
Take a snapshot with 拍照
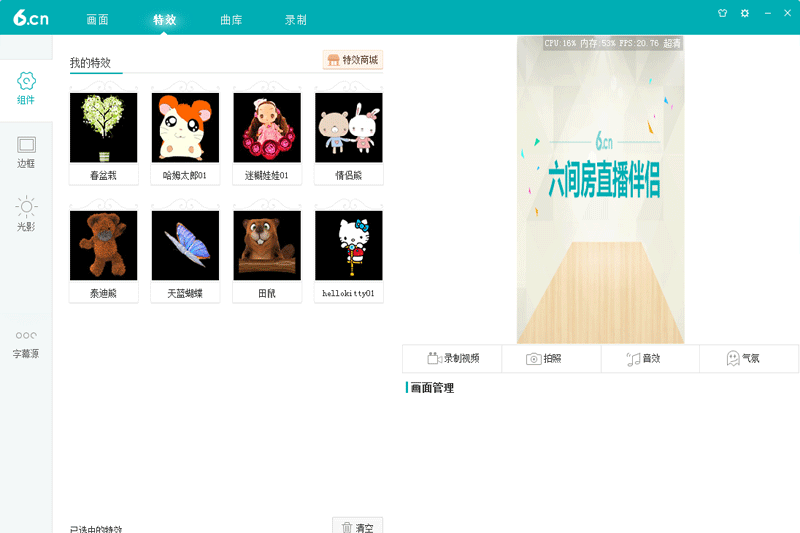pyautogui.click(x=551, y=359)
